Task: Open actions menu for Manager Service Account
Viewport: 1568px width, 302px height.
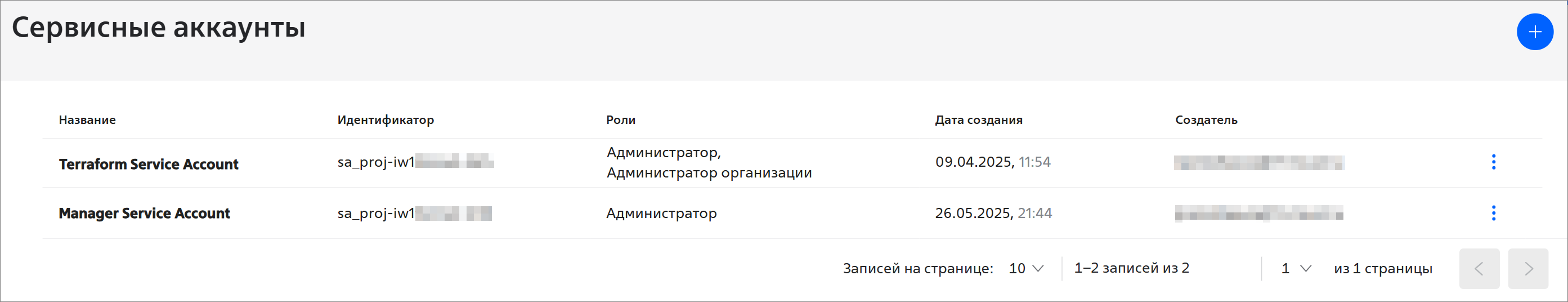Action: click(1493, 213)
